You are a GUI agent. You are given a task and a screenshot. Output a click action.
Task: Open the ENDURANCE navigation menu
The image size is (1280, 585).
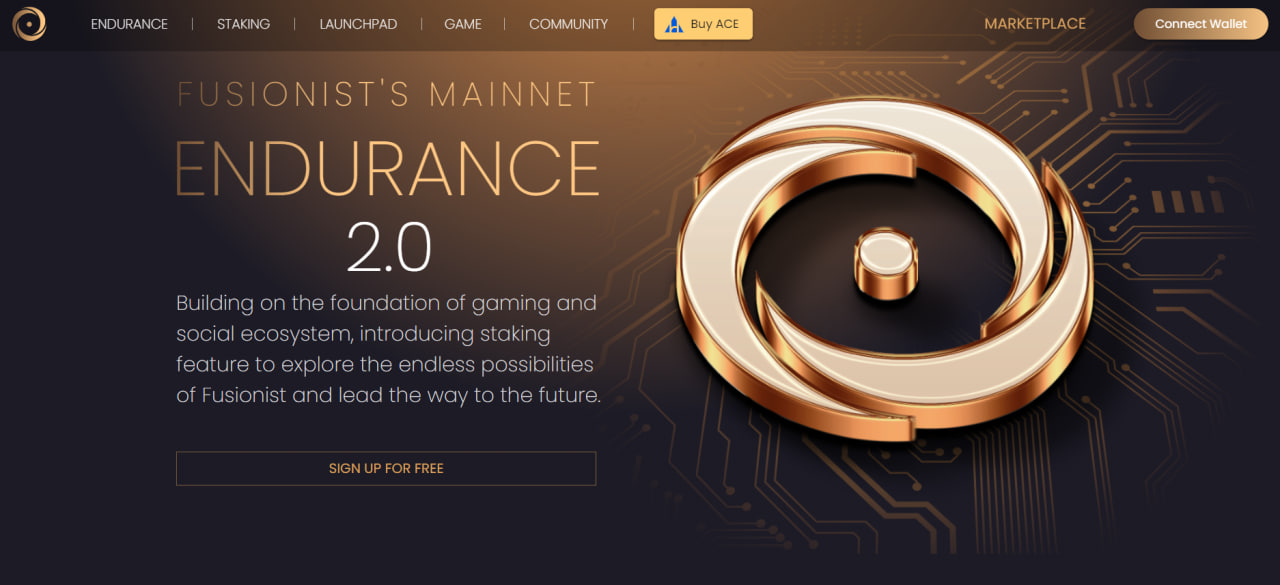pos(129,24)
